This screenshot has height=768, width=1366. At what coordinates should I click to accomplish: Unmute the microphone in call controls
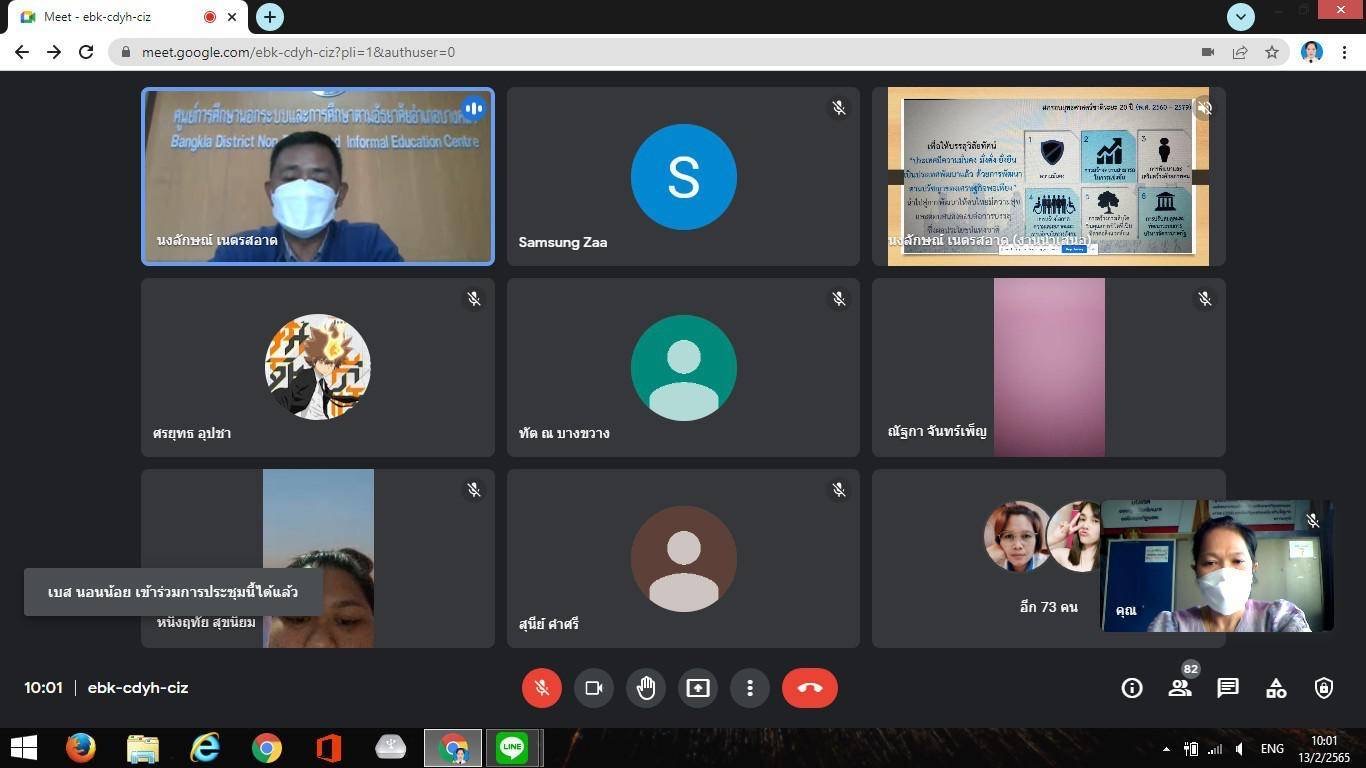point(541,688)
